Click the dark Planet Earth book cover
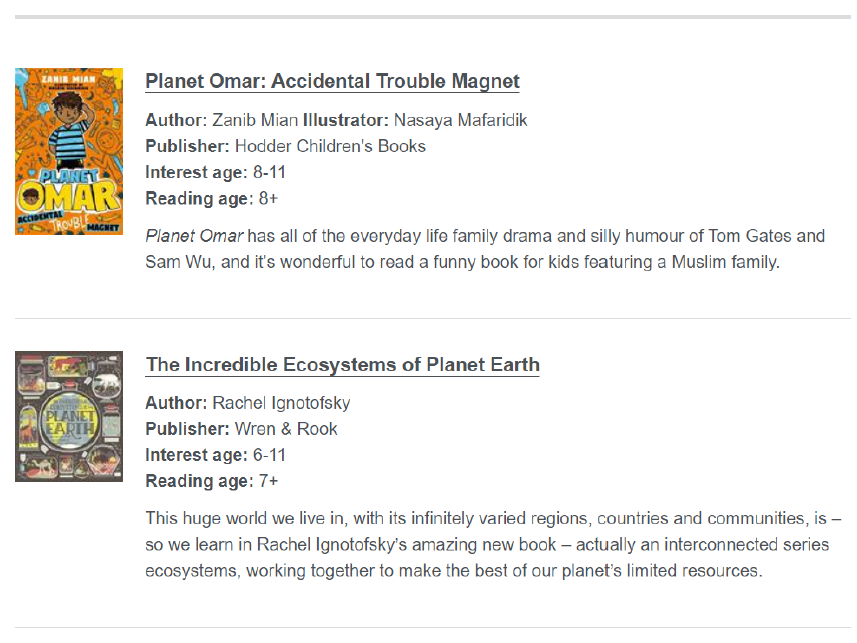857x643 pixels. 69,416
